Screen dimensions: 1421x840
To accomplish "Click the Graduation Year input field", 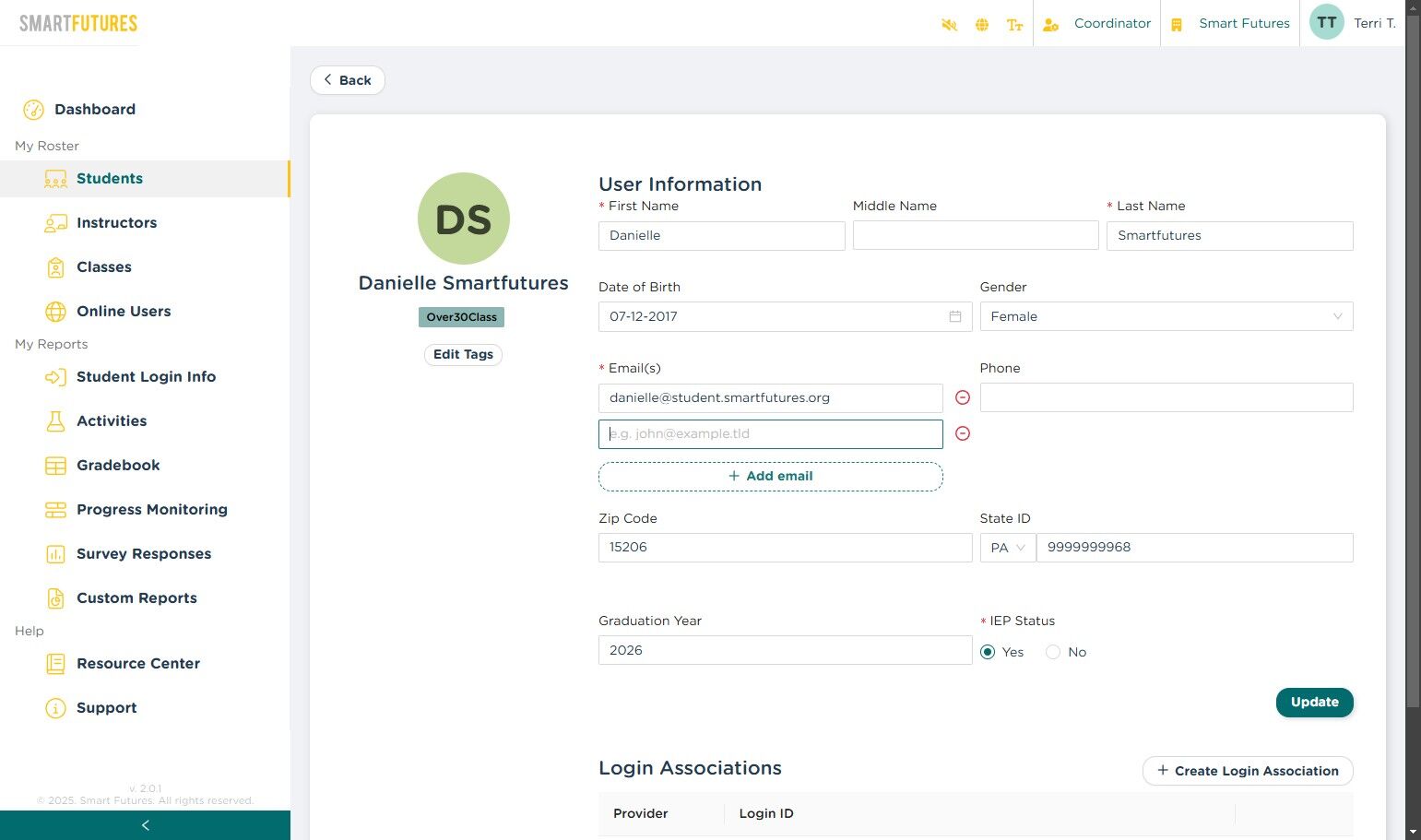I will point(784,650).
